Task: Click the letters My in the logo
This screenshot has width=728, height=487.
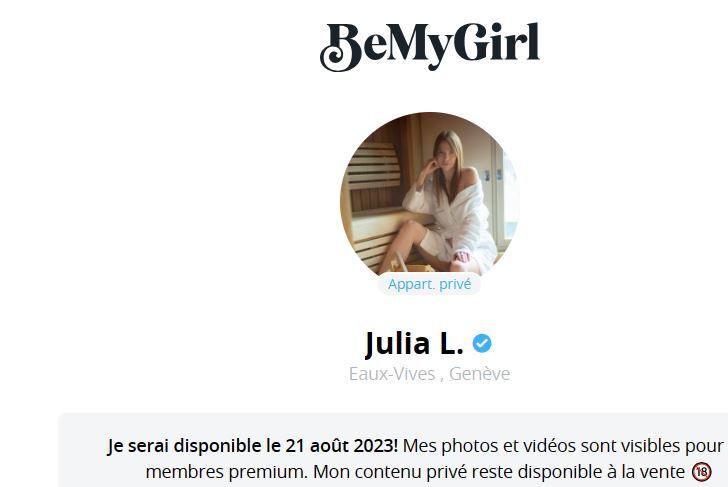Action: 418,46
